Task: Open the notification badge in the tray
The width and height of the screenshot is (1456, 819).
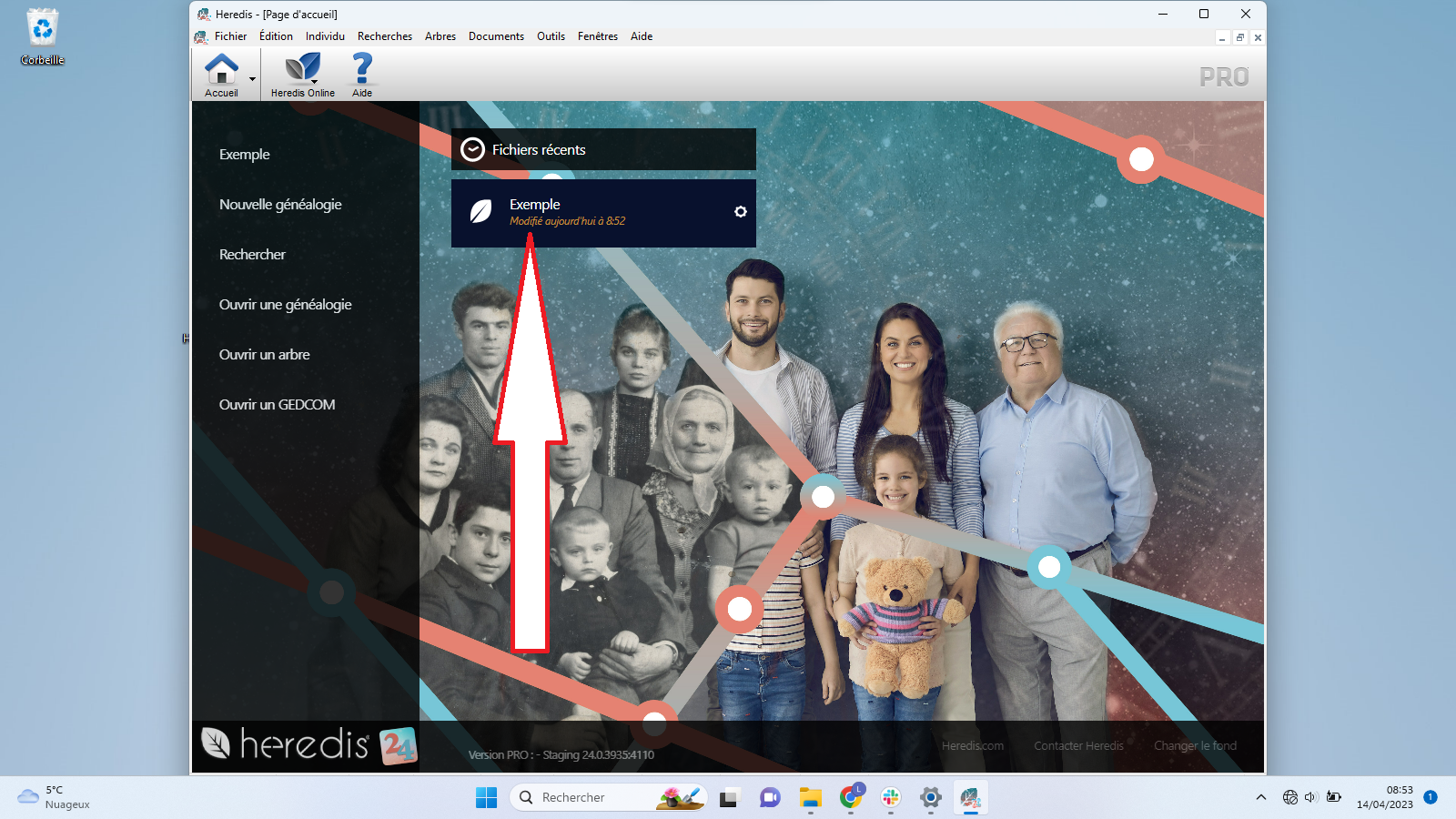Action: click(x=1431, y=797)
